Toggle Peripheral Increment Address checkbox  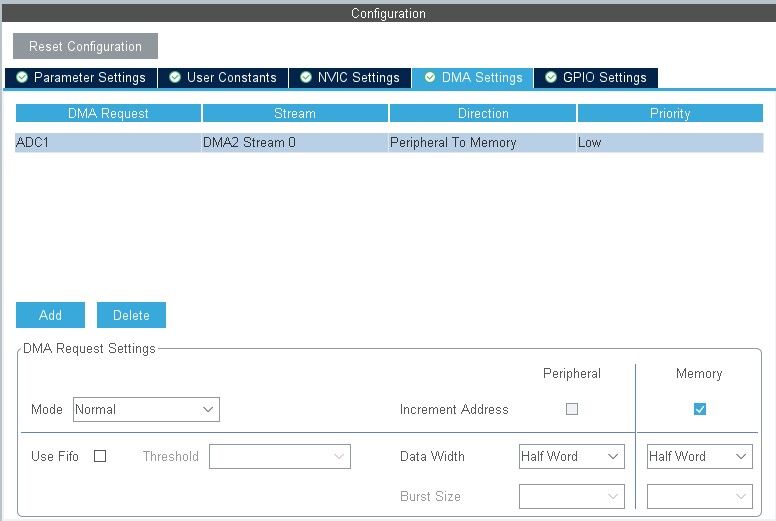coord(572,409)
